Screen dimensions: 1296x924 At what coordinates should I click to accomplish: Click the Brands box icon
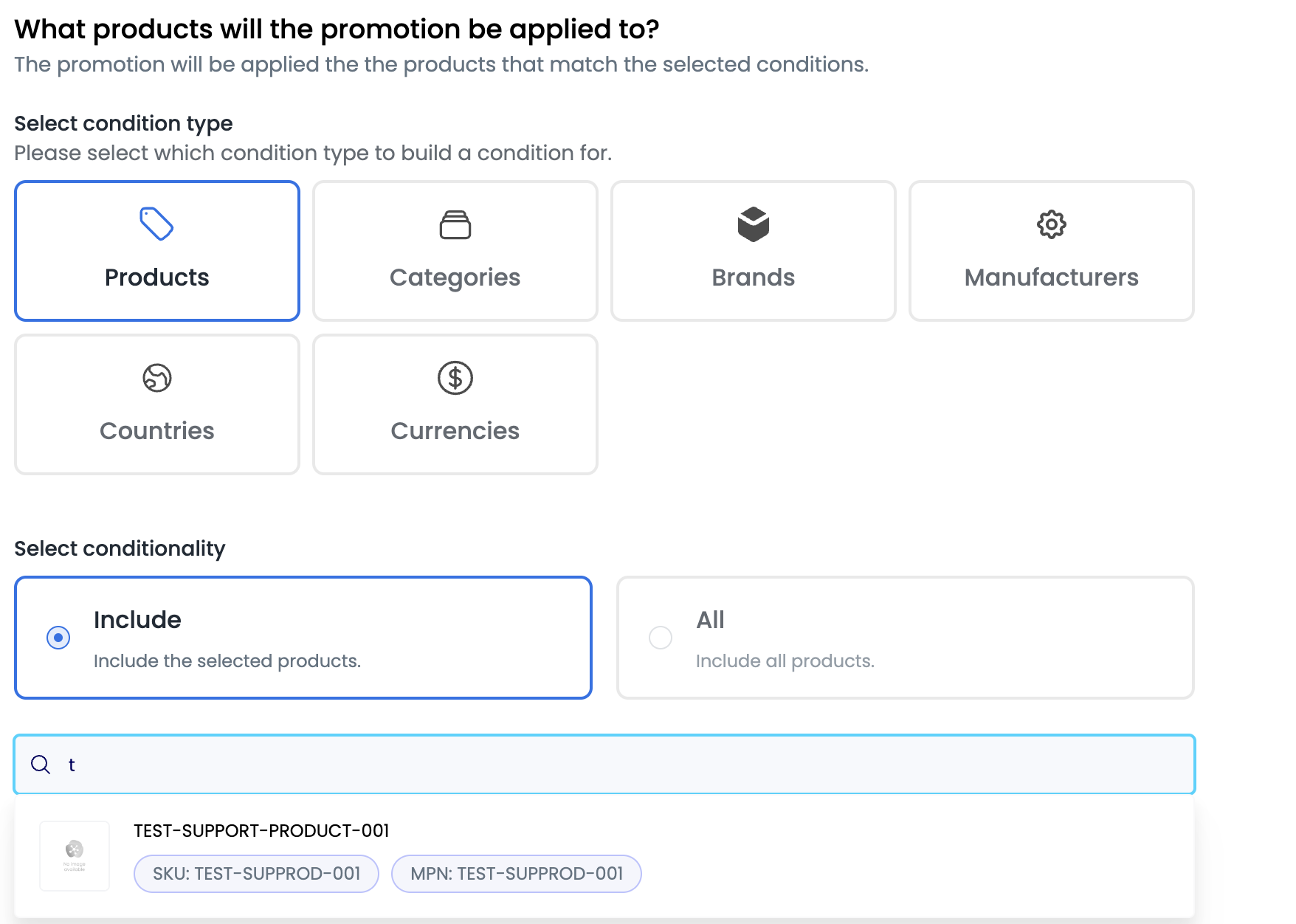(x=754, y=224)
